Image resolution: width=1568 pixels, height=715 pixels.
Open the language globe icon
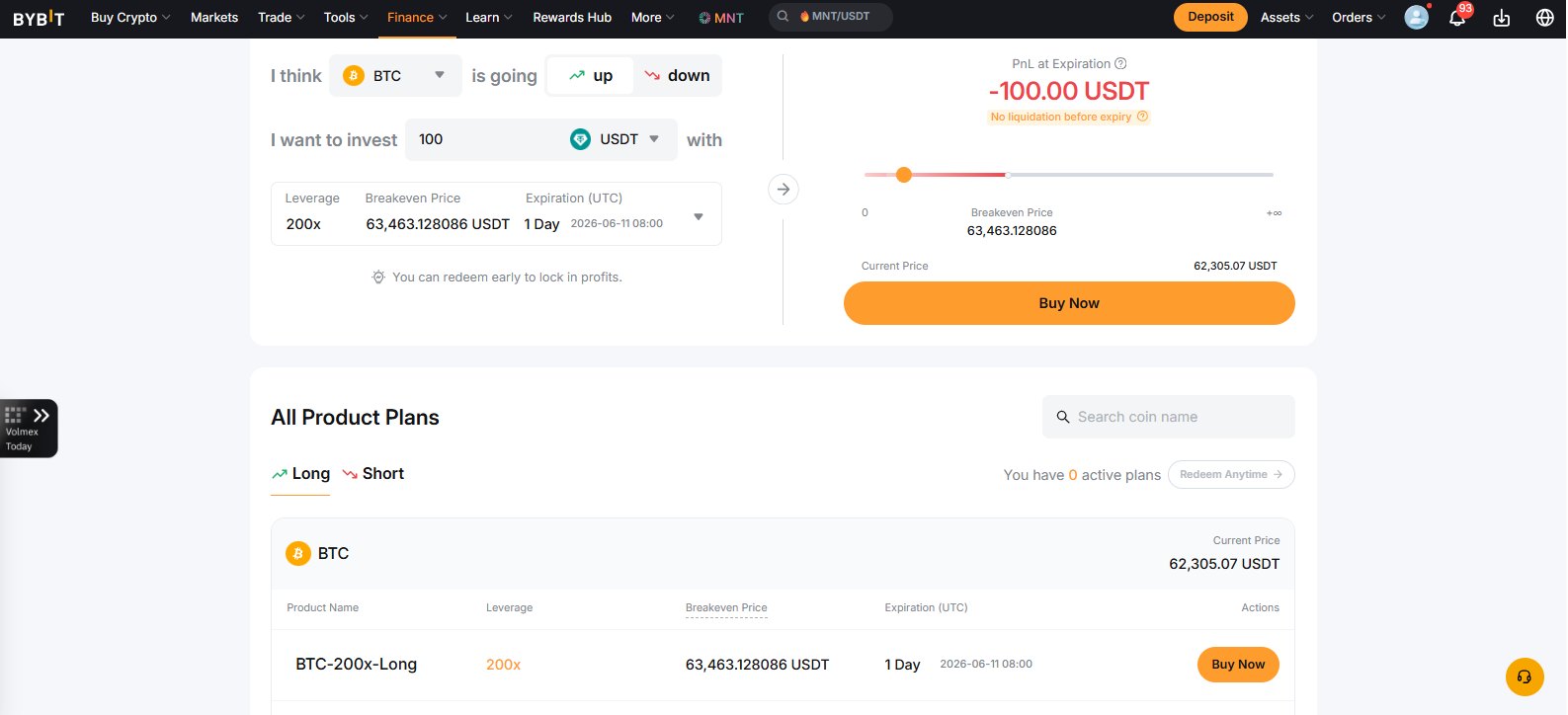[1545, 18]
